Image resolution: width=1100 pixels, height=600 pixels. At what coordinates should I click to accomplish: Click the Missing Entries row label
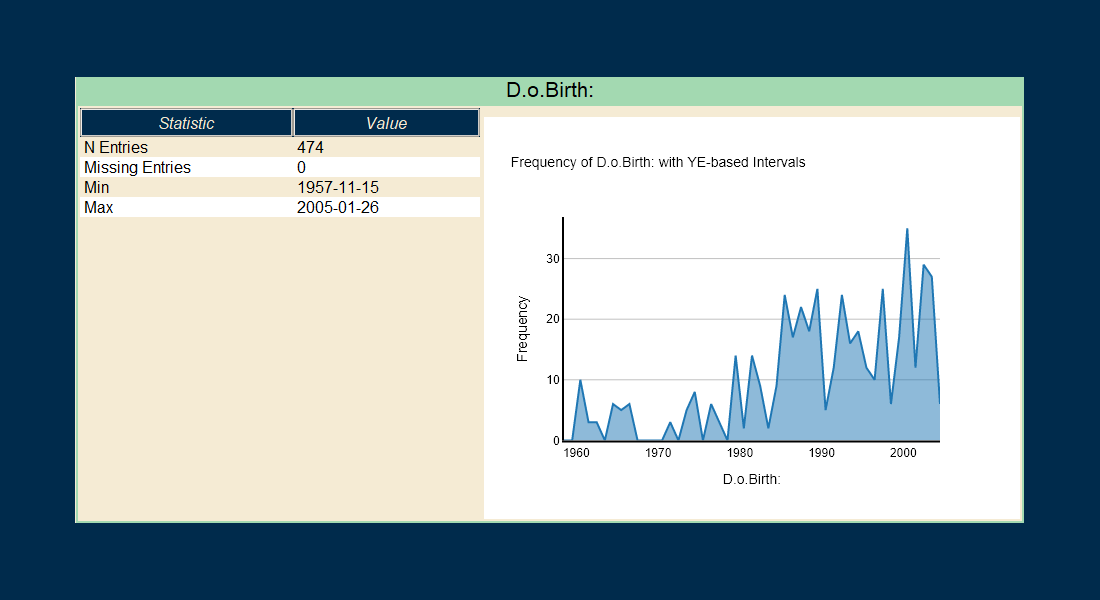[137, 167]
